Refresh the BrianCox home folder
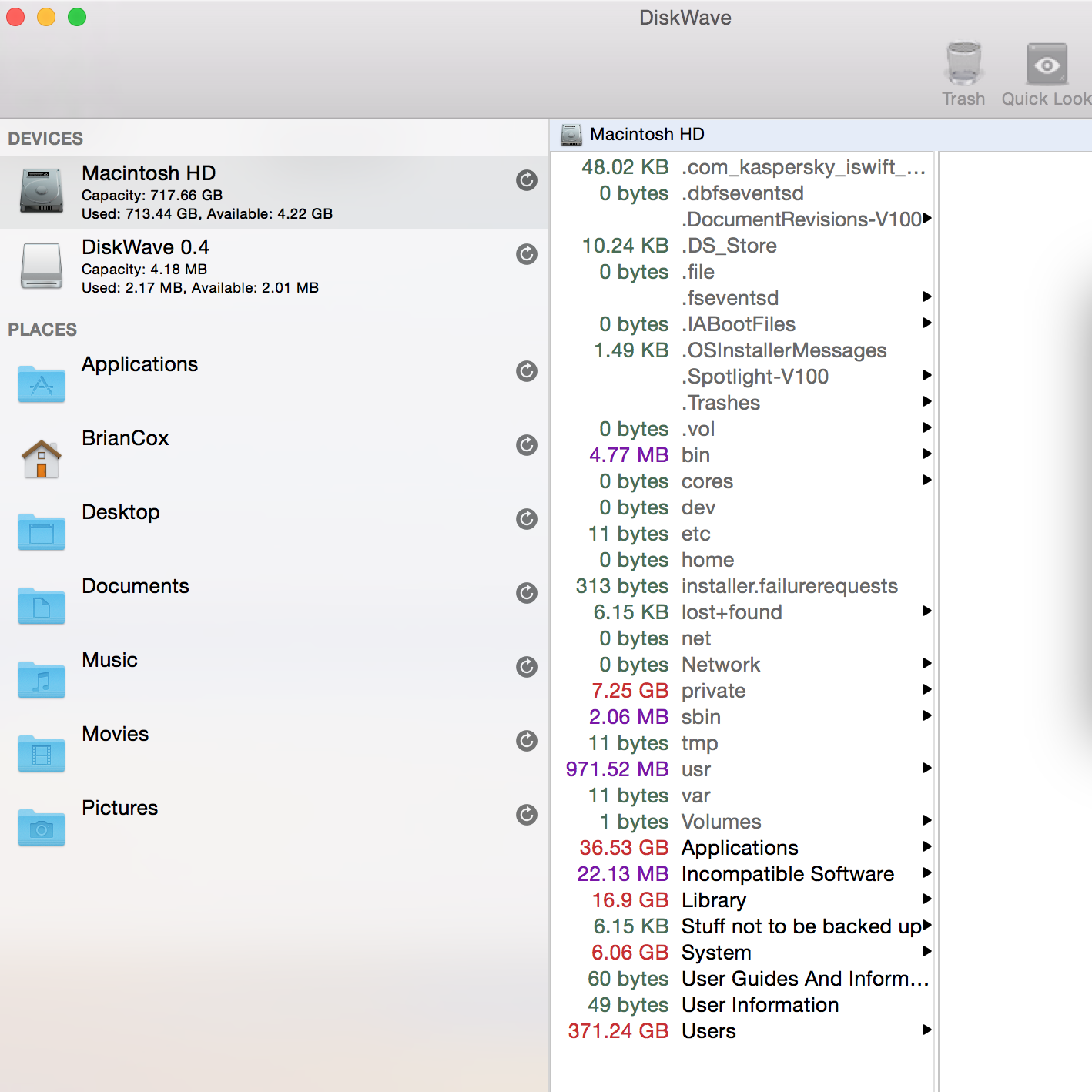This screenshot has height=1092, width=1092. [527, 445]
